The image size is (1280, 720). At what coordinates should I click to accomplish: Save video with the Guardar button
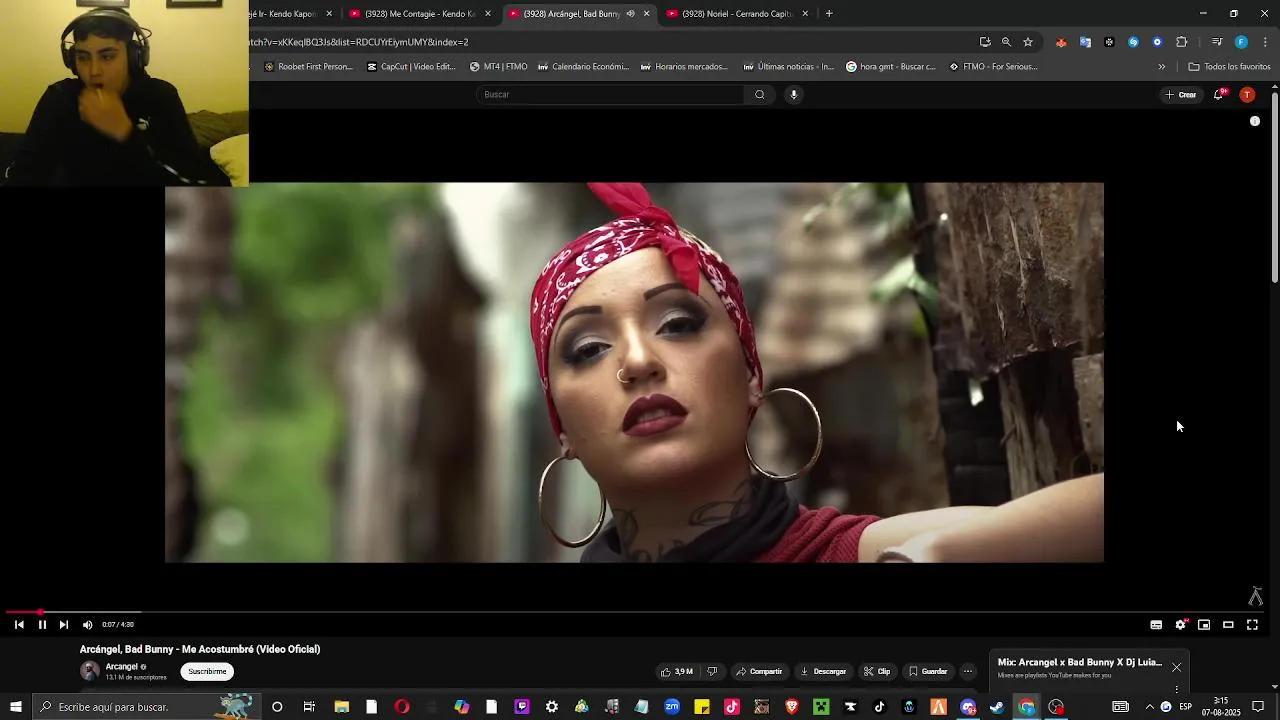[x=928, y=672]
